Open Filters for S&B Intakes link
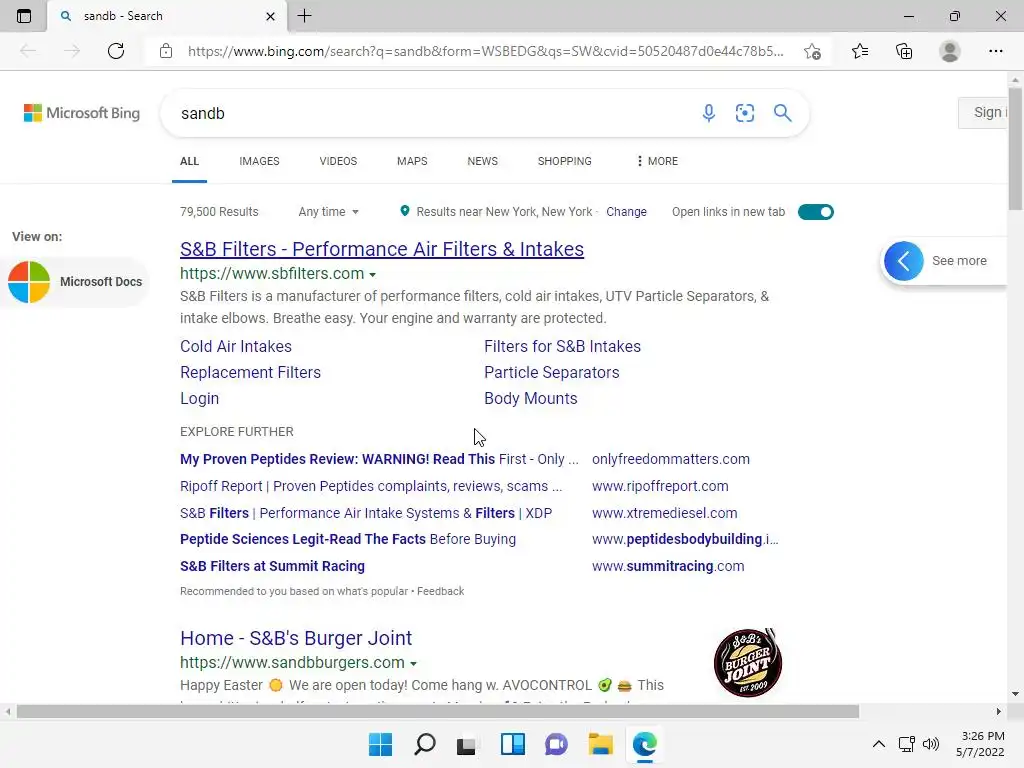Viewport: 1024px width, 768px height. tap(562, 346)
